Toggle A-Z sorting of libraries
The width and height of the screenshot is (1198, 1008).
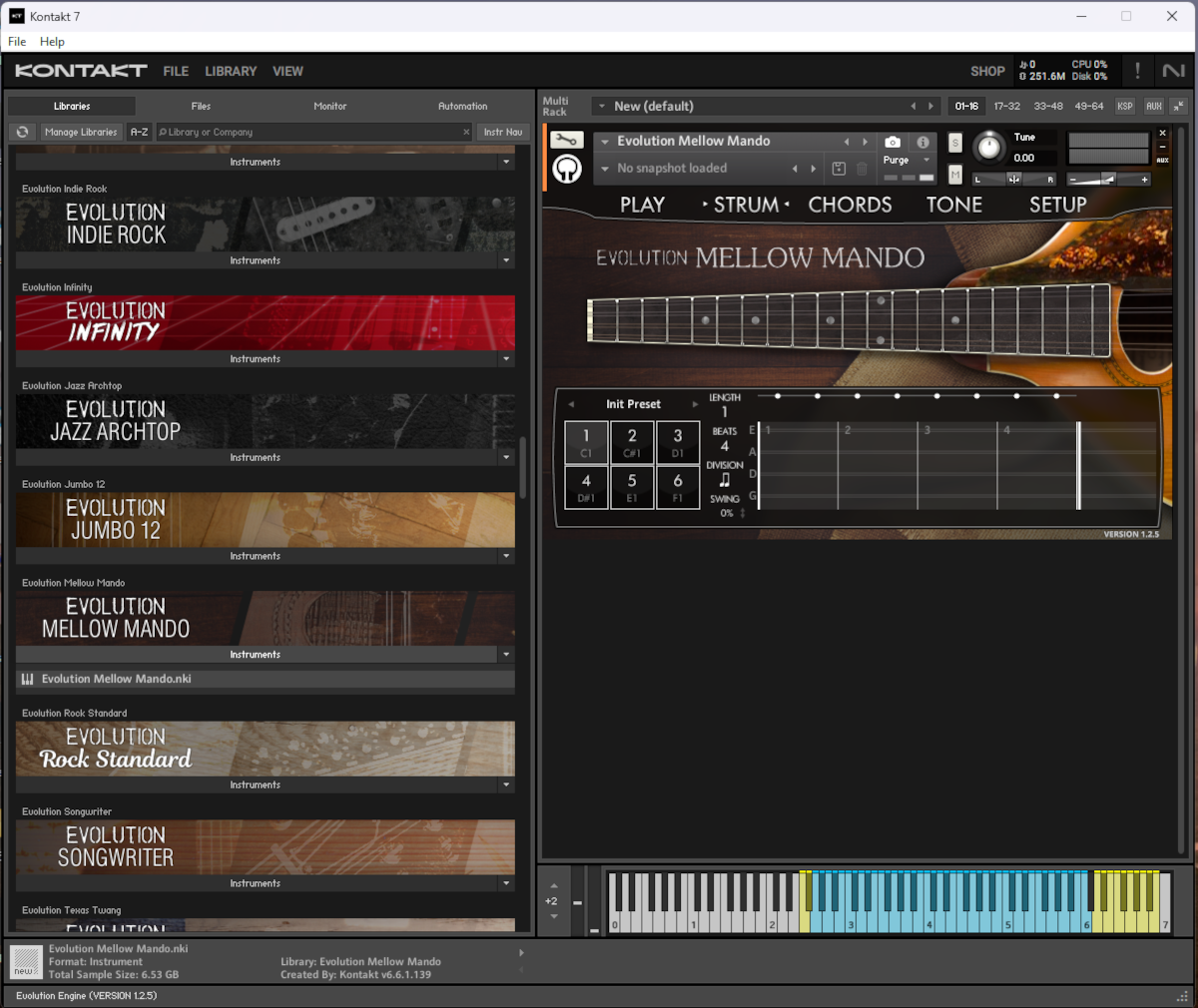tap(139, 132)
